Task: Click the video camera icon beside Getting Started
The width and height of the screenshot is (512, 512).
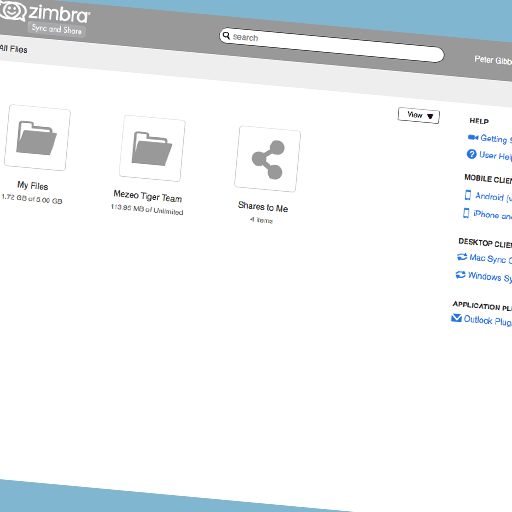Action: click(473, 137)
